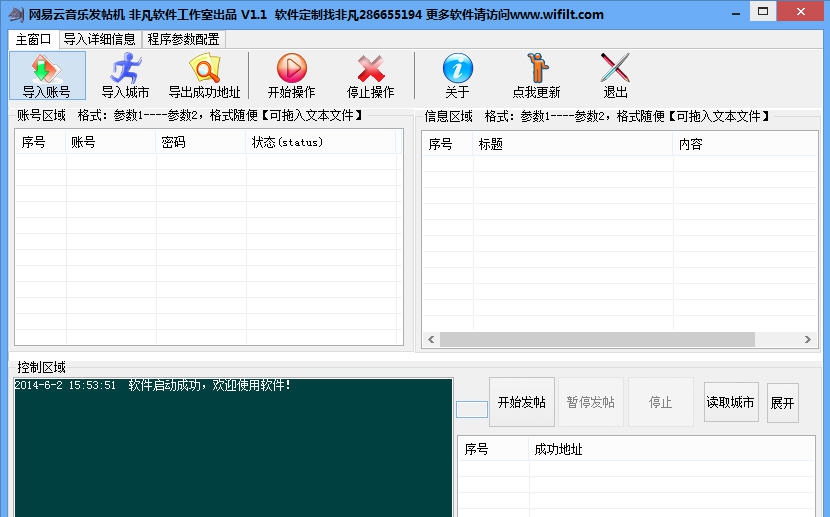Open the 关于 about info icon

pyautogui.click(x=457, y=76)
